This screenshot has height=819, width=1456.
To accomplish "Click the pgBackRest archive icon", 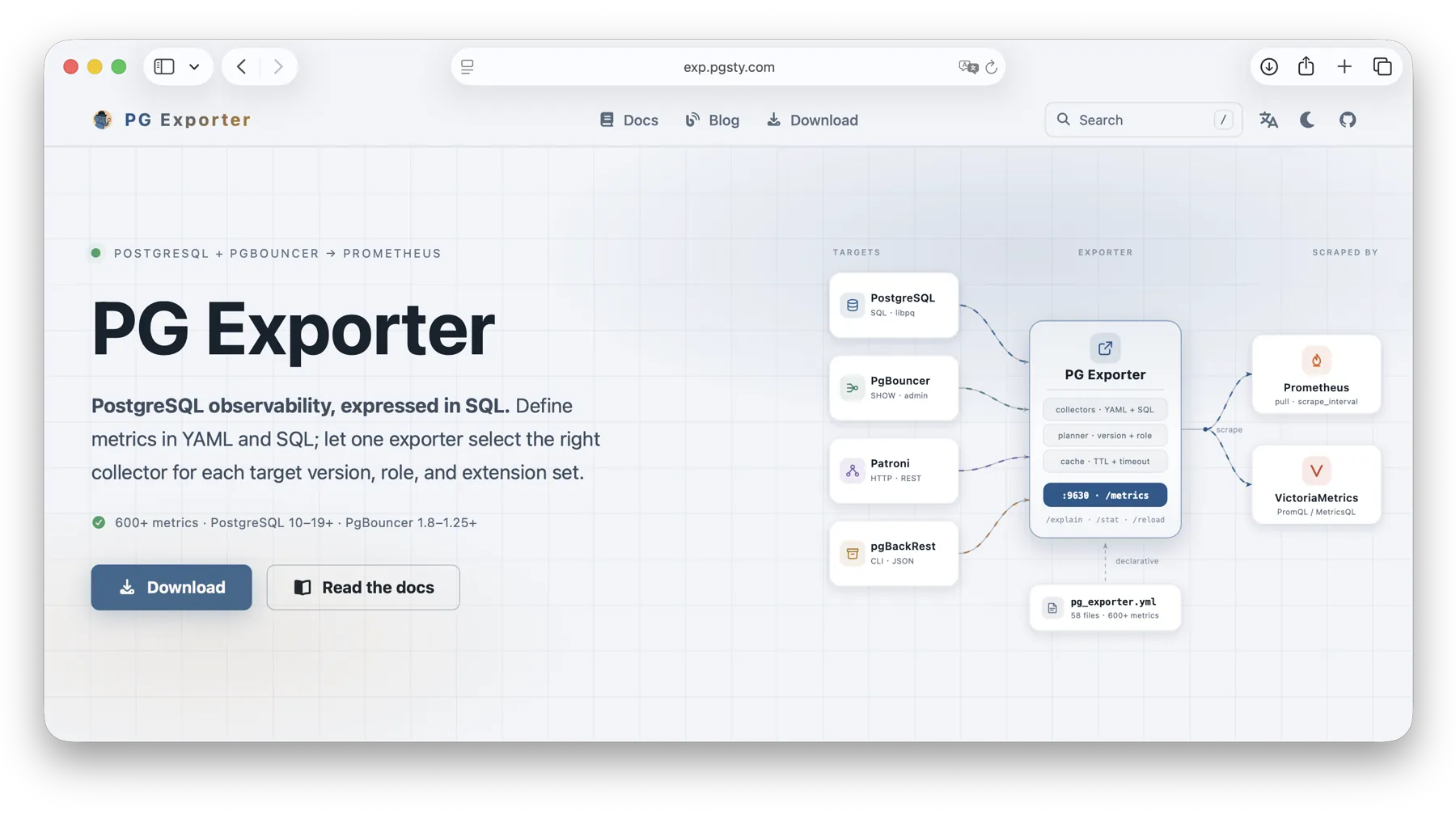I will [x=852, y=553].
